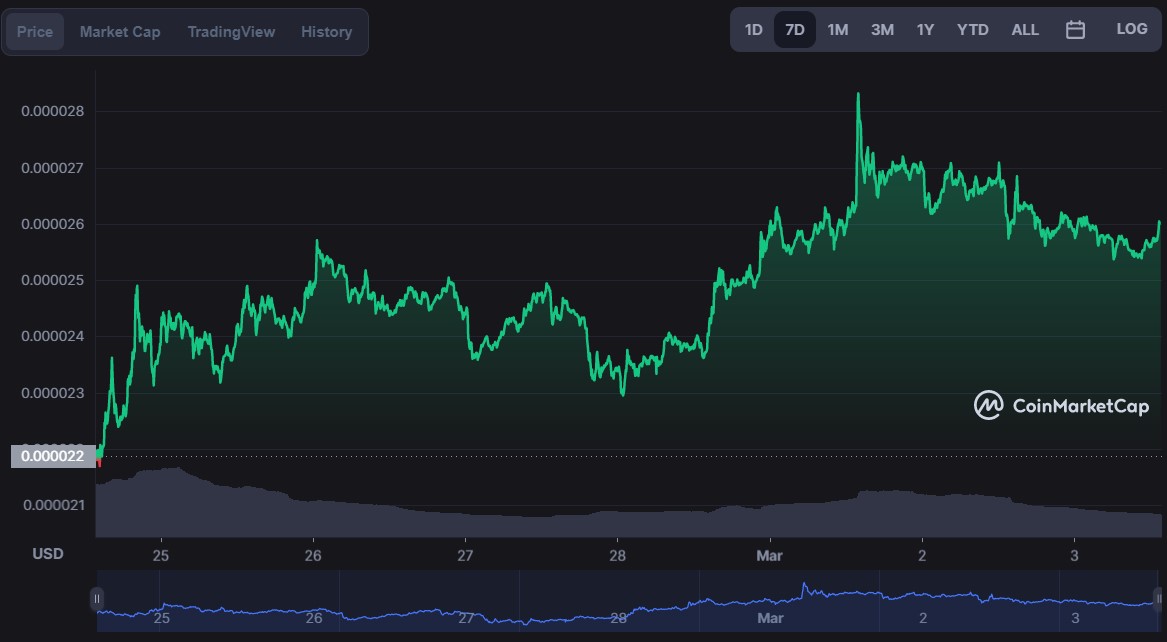Select the 3M time range
The height and width of the screenshot is (642, 1167).
pyautogui.click(x=882, y=30)
